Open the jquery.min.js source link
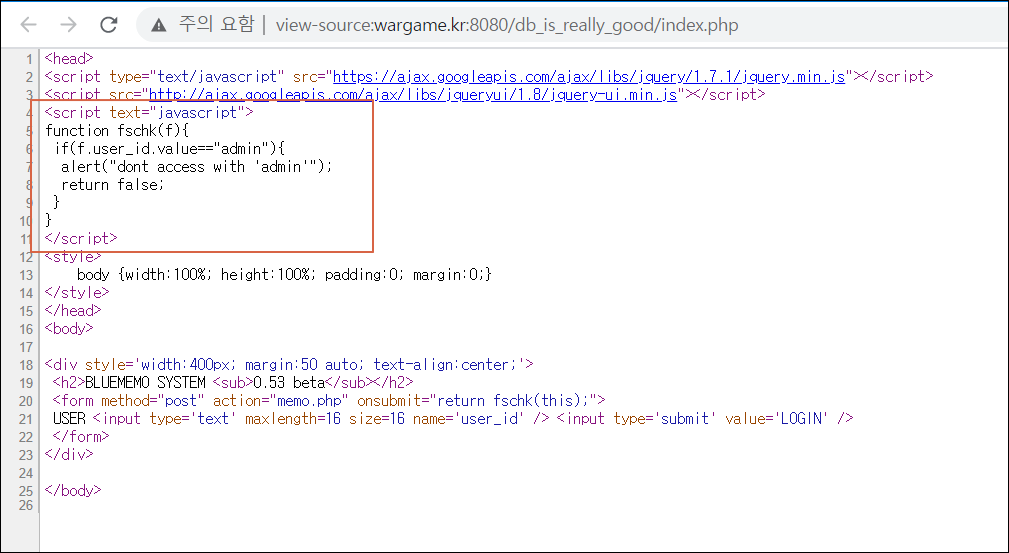This screenshot has width=1009, height=553. 589,77
